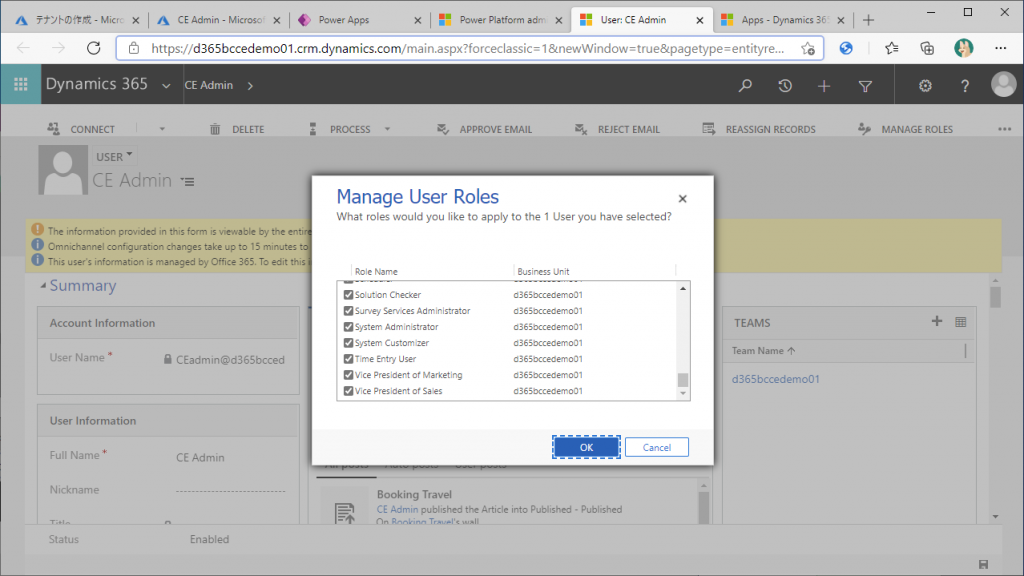The width and height of the screenshot is (1024, 576).
Task: Open browser favorites list icon
Action: 891,48
